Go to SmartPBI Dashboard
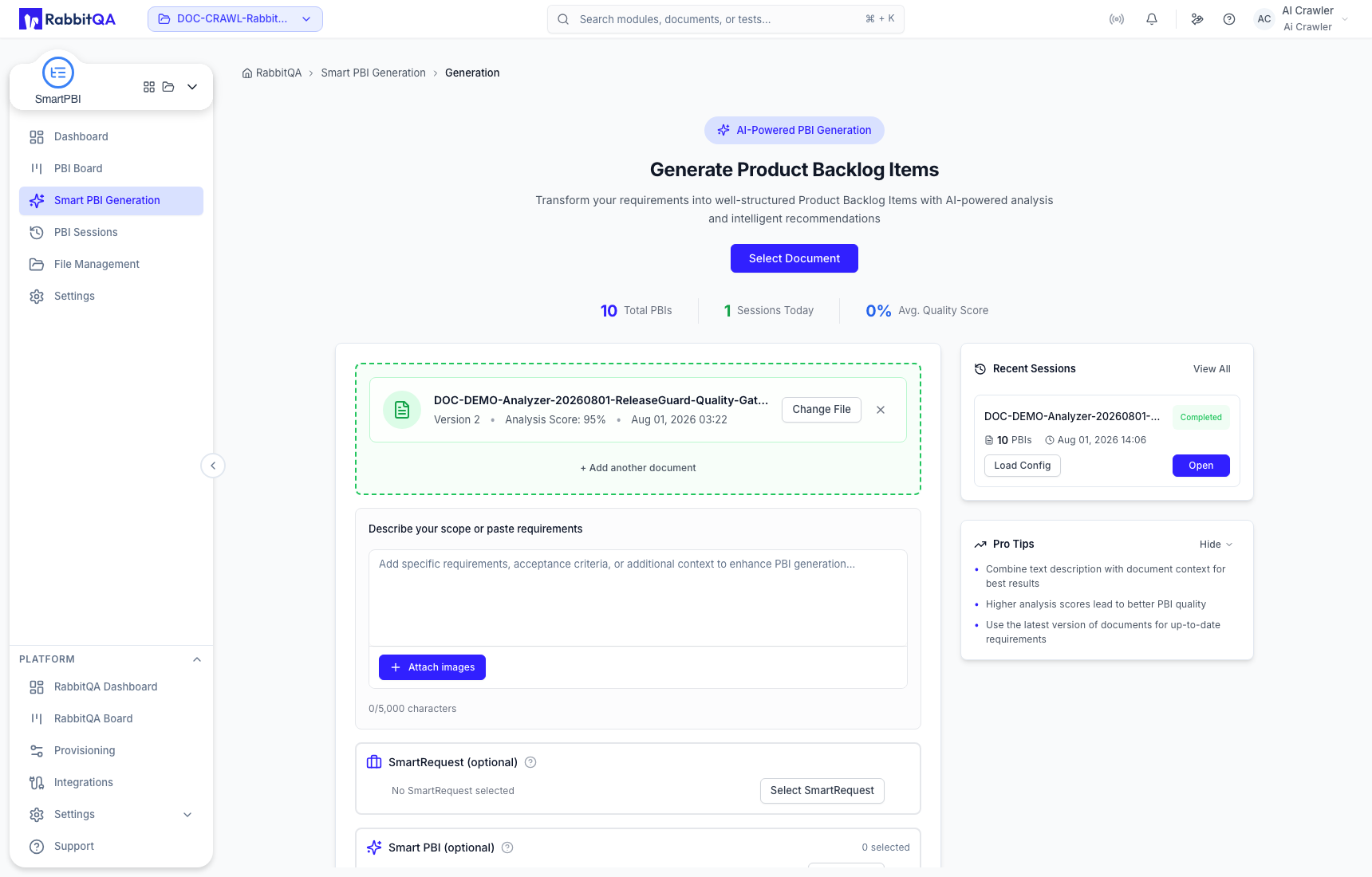Viewport: 1372px width, 877px height. pos(111,137)
